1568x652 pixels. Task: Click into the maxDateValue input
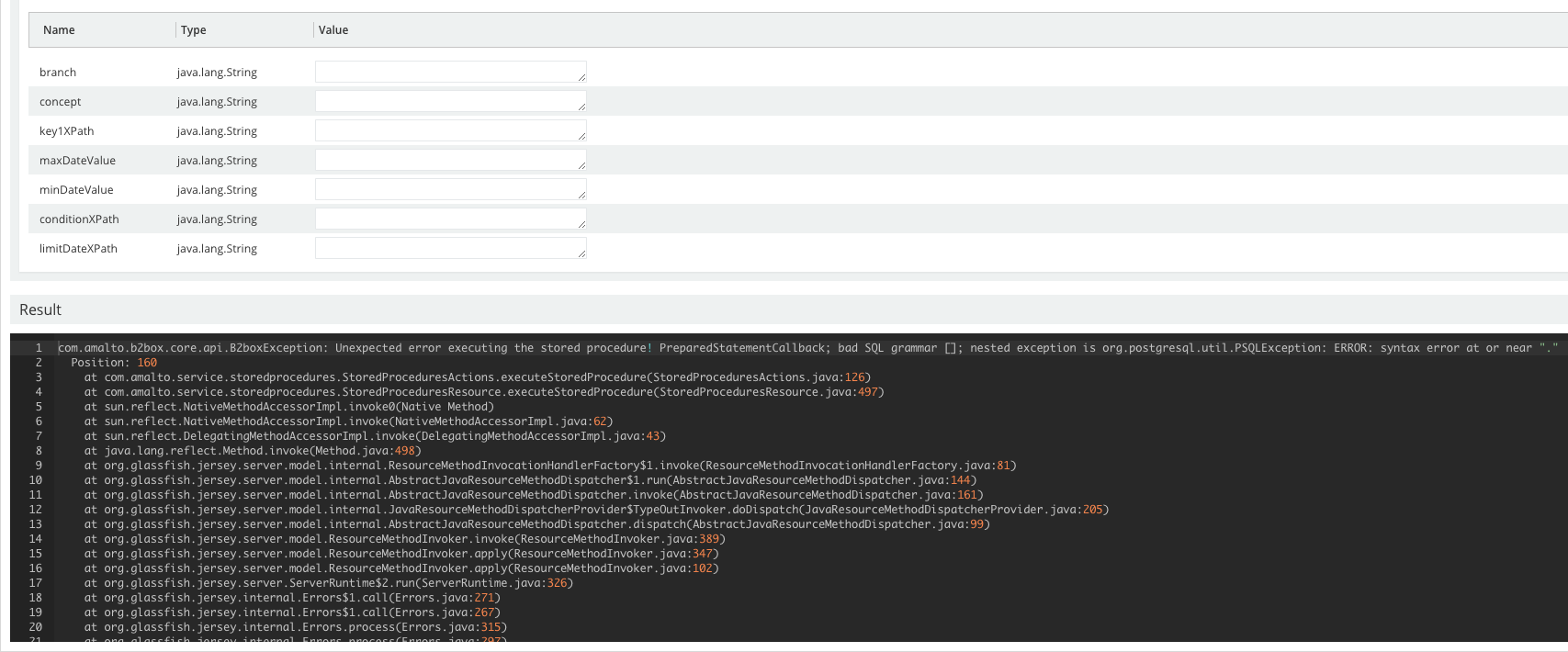coord(450,160)
